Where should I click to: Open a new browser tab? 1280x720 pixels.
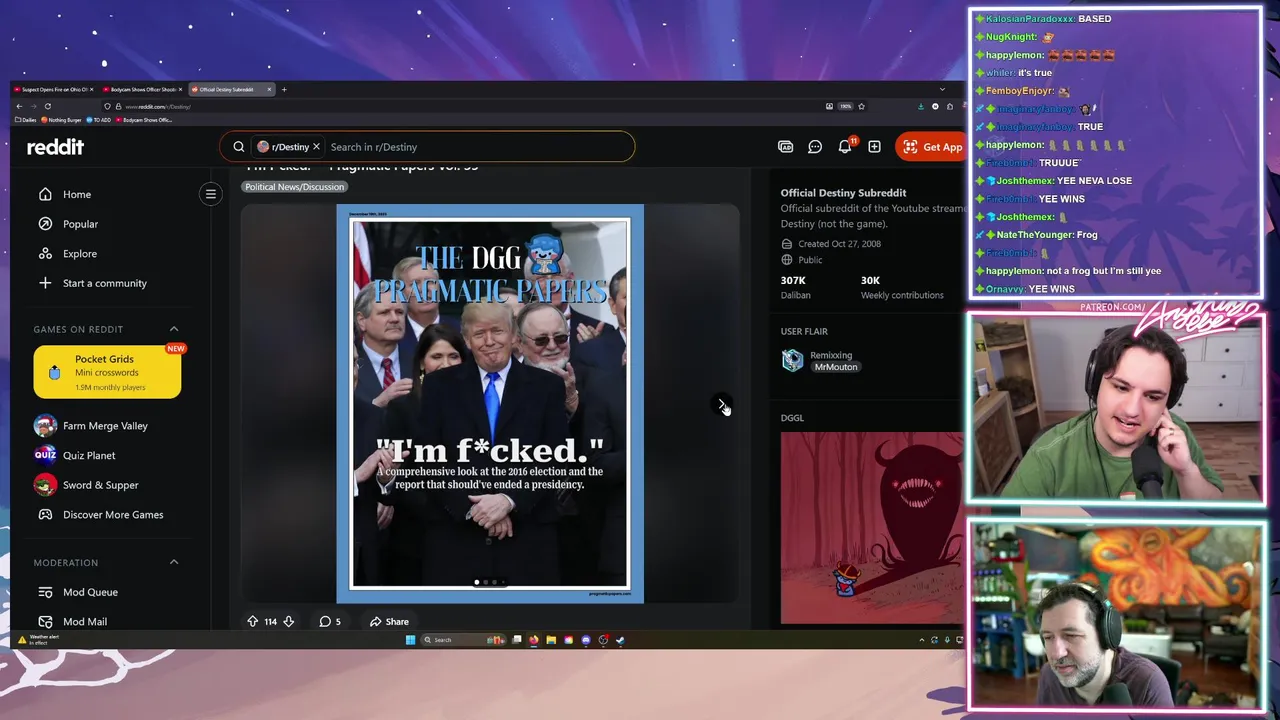click(284, 89)
